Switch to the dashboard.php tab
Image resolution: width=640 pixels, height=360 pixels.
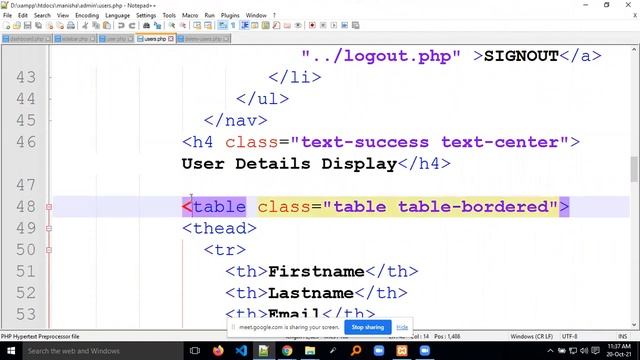click(27, 39)
